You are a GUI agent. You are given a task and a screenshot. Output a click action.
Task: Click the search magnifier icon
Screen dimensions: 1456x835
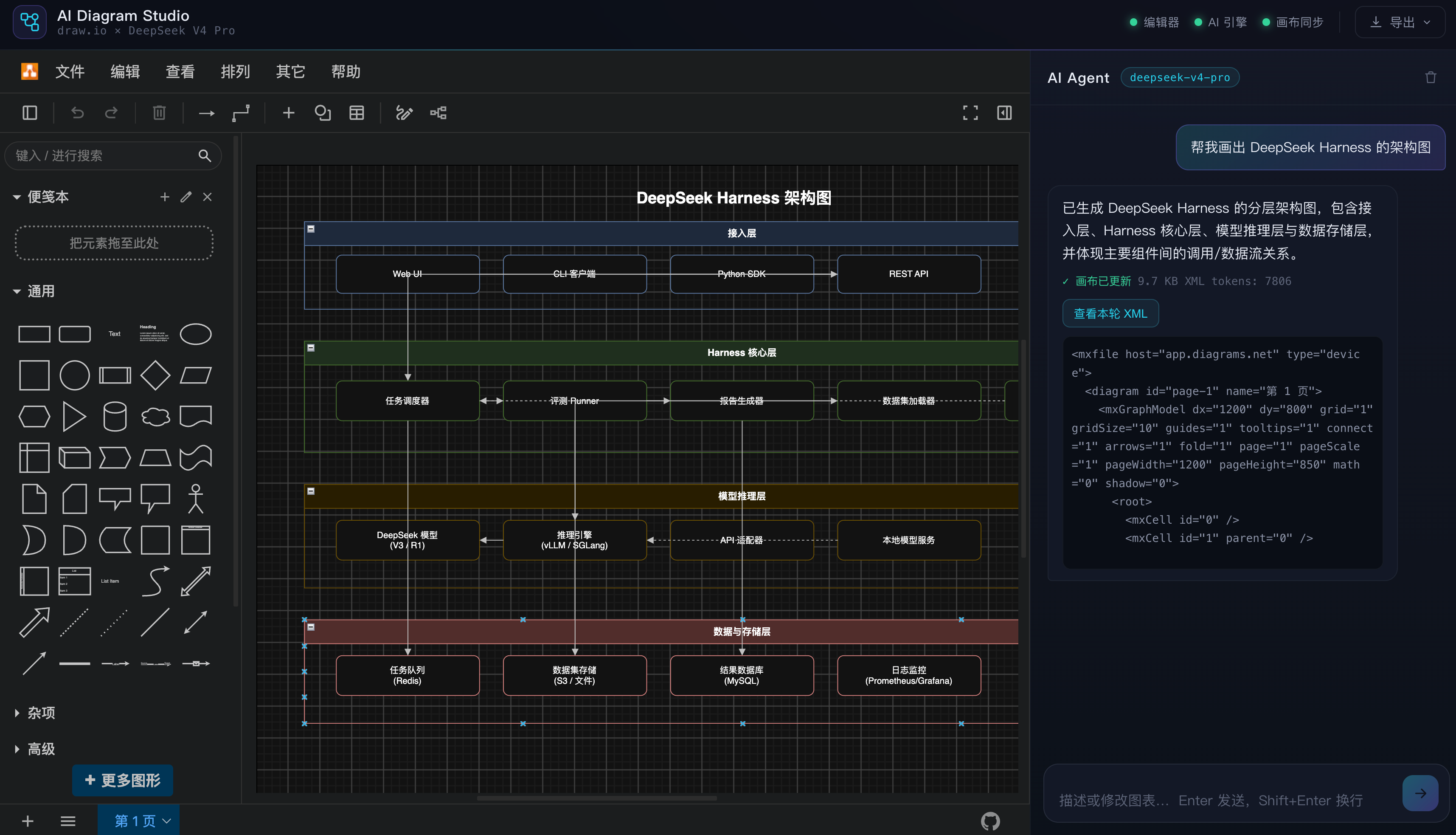click(x=205, y=155)
